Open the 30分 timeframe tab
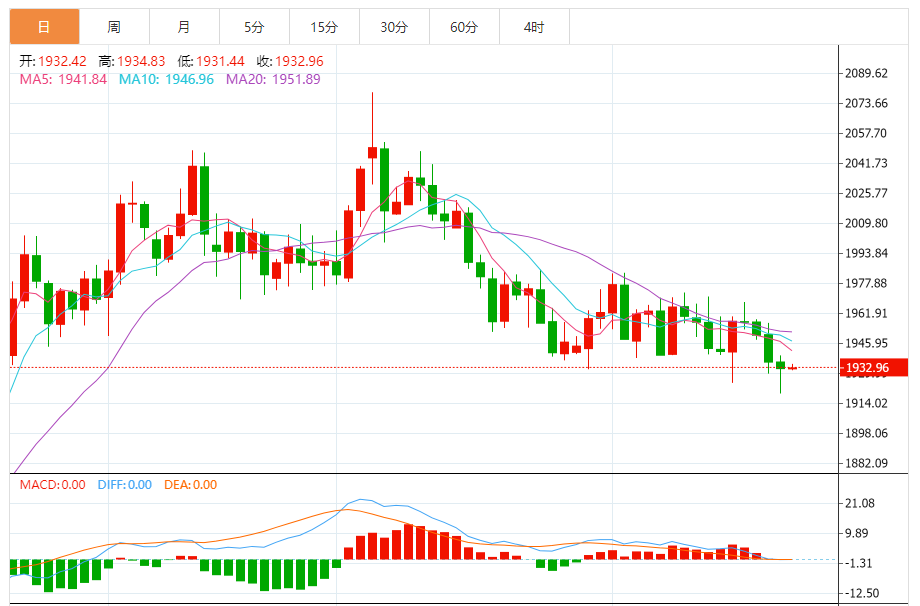Viewport: 920px width, 606px height. pos(394,27)
